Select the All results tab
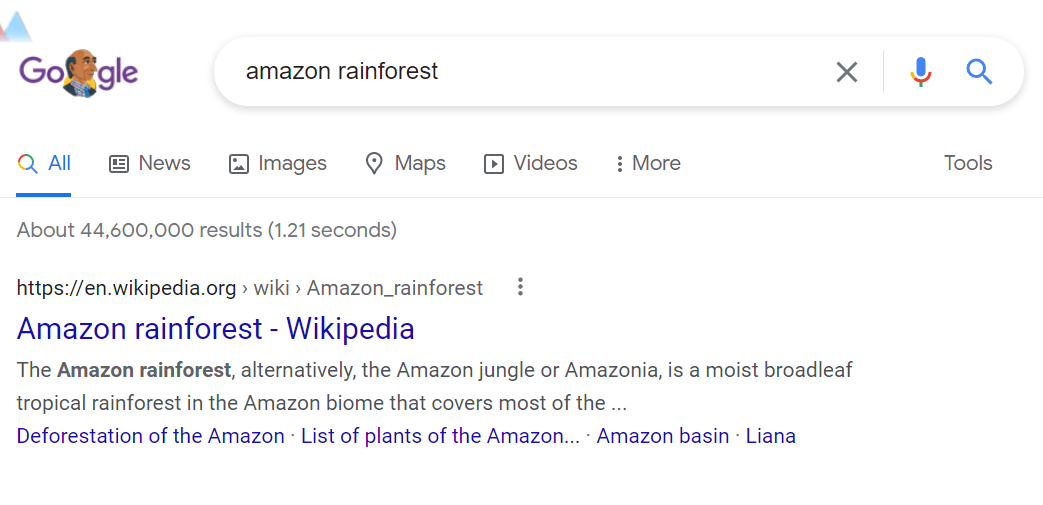The image size is (1043, 505). 45,164
